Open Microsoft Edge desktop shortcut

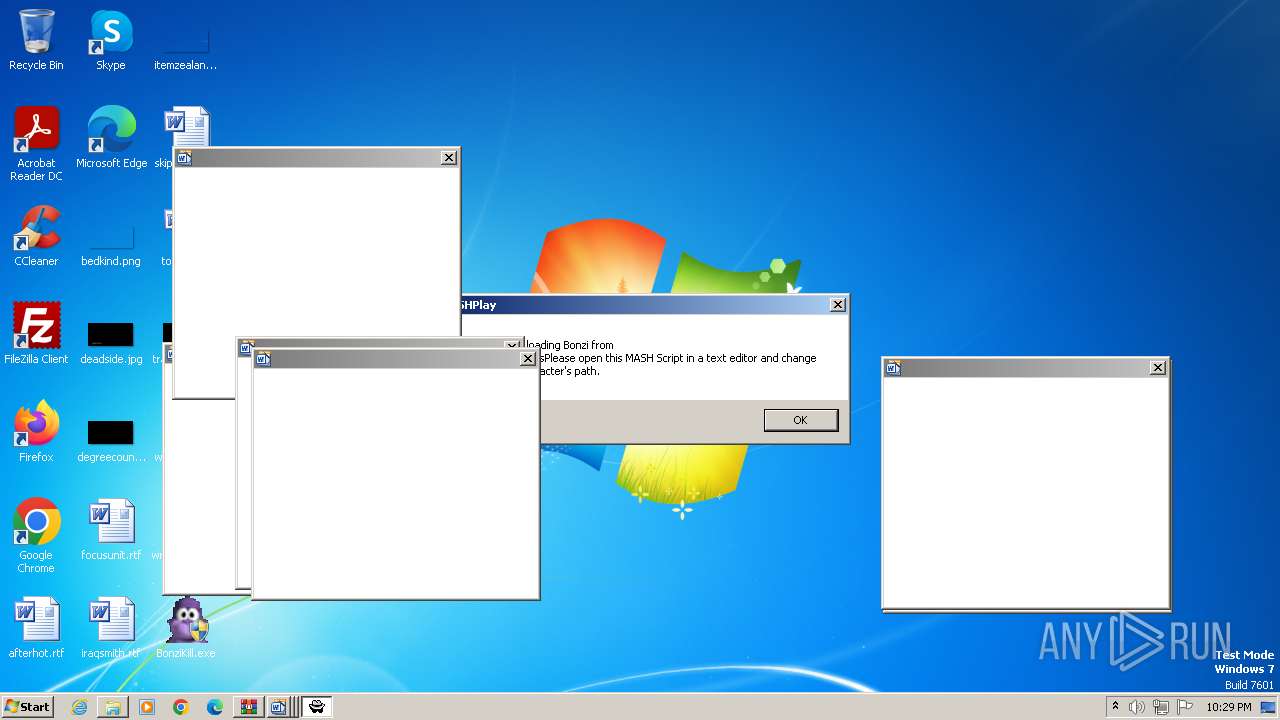[111, 137]
